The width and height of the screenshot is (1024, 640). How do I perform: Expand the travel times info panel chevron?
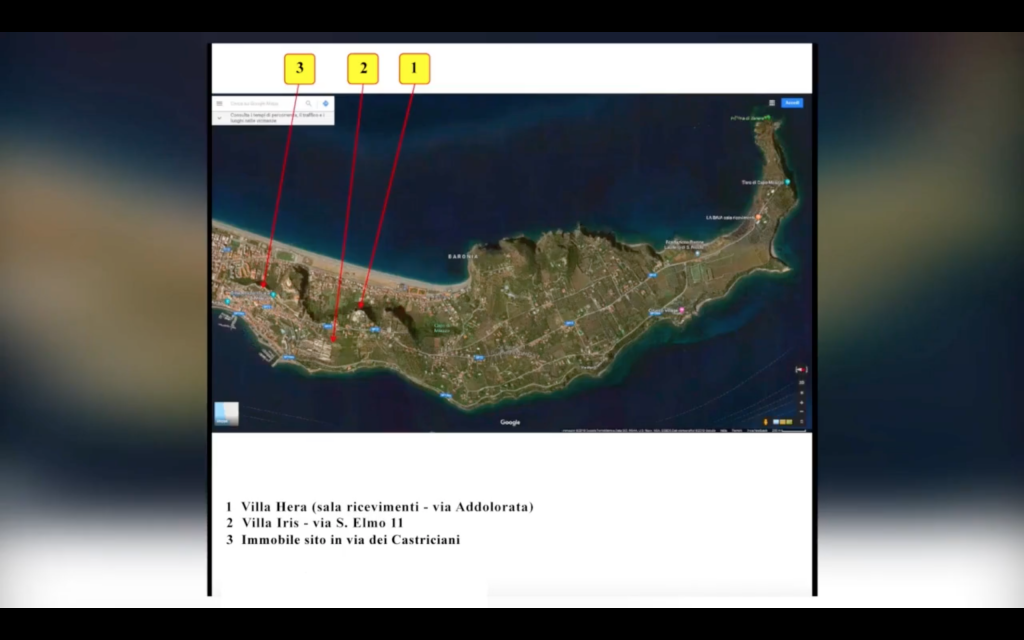220,117
